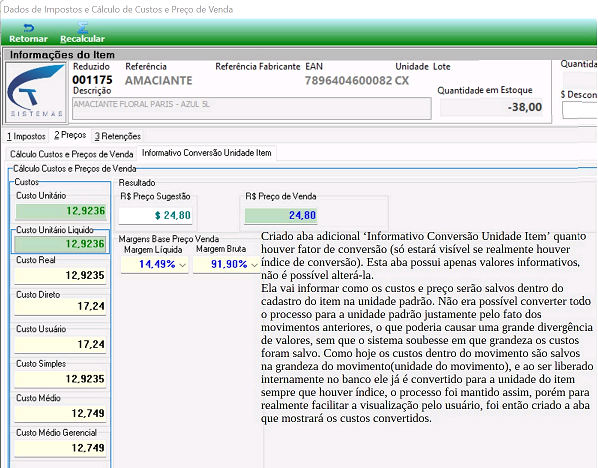Image resolution: width=598 pixels, height=468 pixels.
Task: Click the Referência value AMACIANTE
Action: pos(159,80)
